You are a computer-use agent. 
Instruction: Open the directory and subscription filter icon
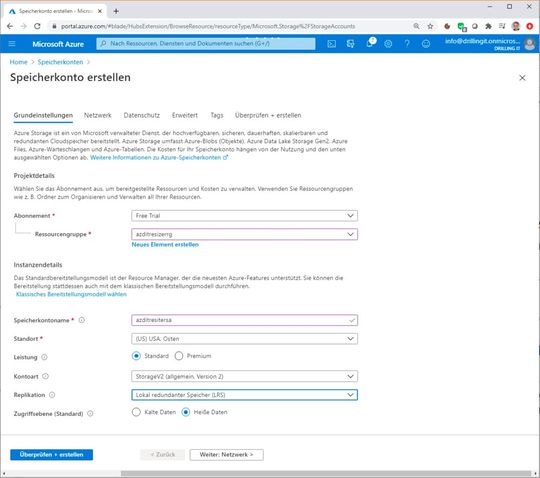(x=351, y=44)
